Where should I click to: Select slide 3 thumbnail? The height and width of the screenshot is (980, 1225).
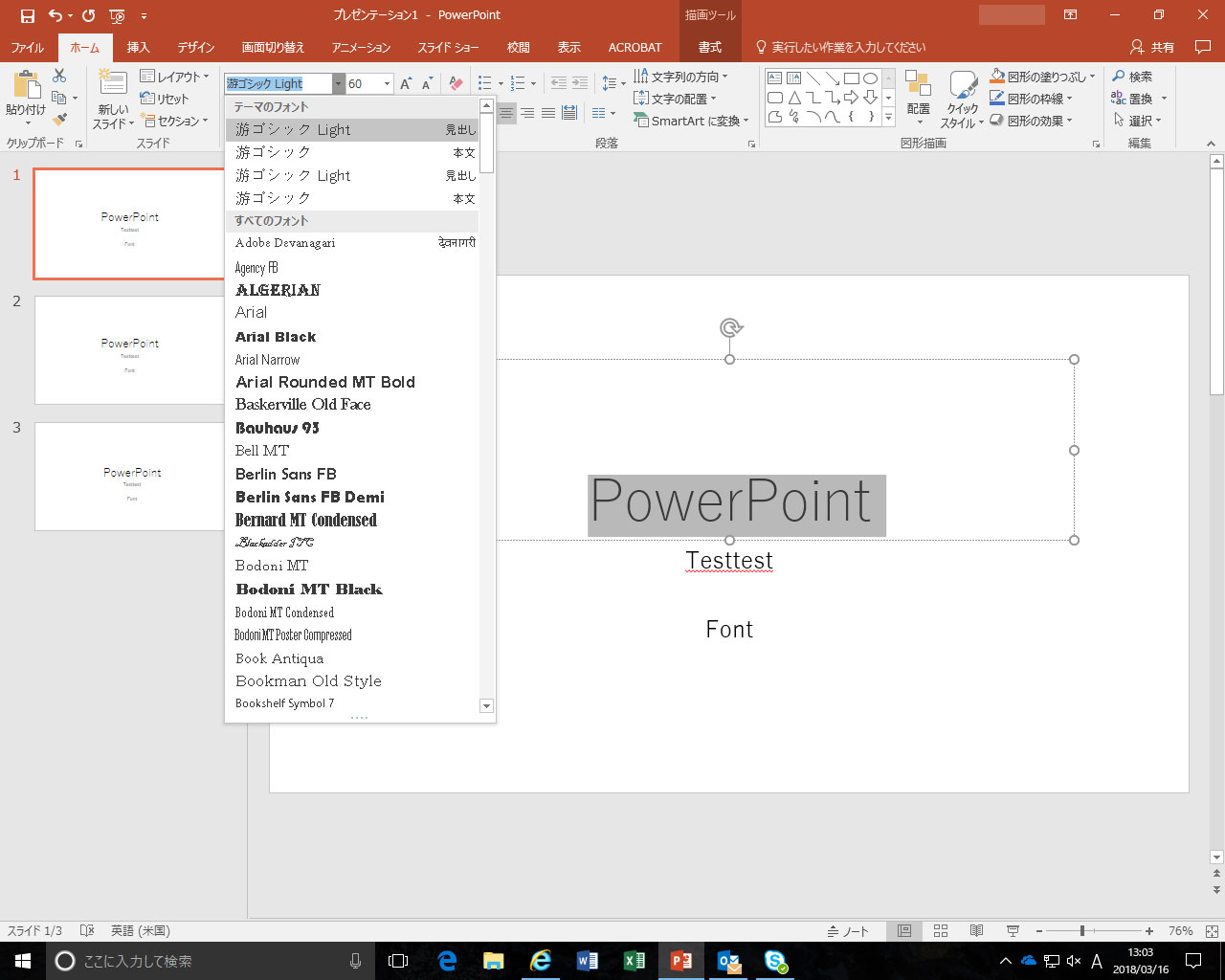click(x=129, y=477)
